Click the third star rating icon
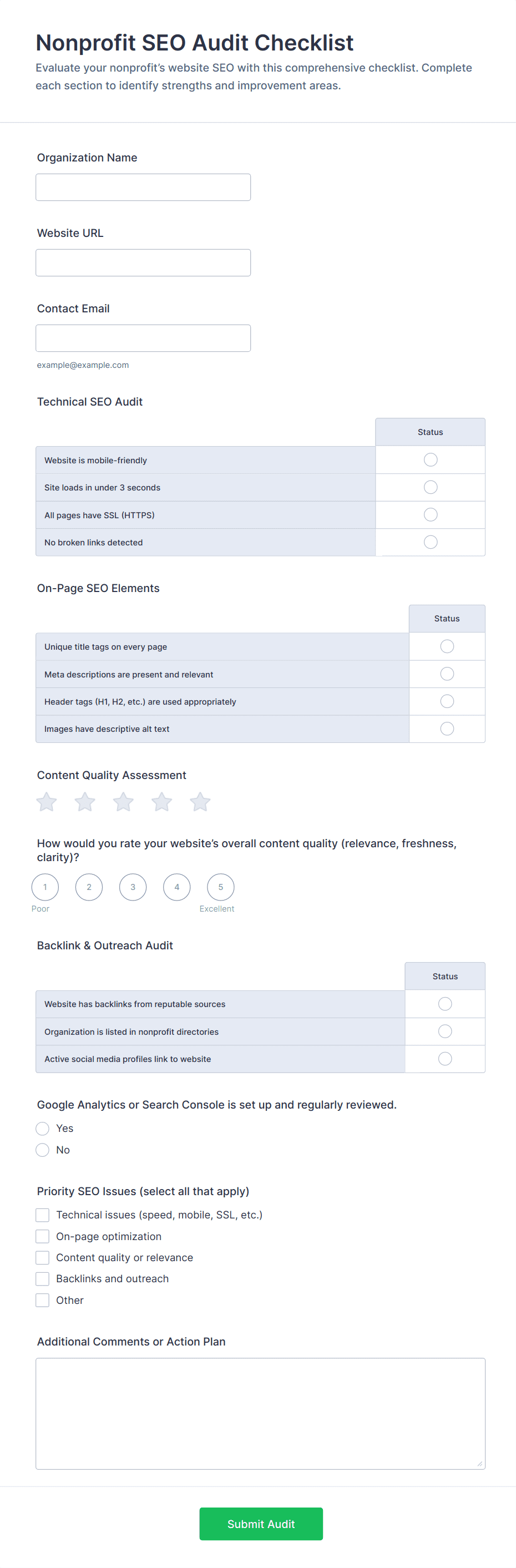516x1568 pixels. point(123,802)
